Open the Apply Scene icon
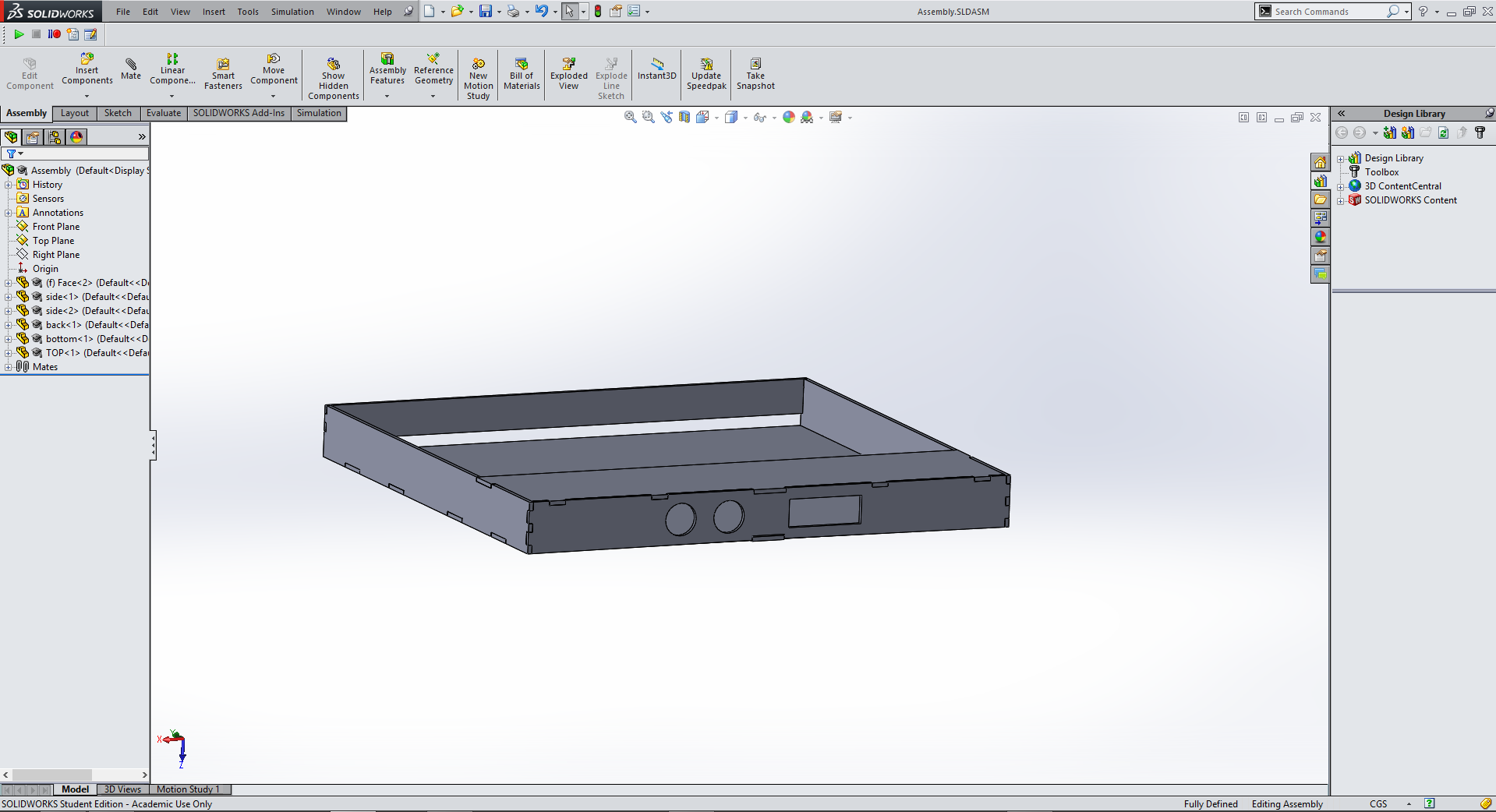Image resolution: width=1496 pixels, height=812 pixels. tap(807, 117)
